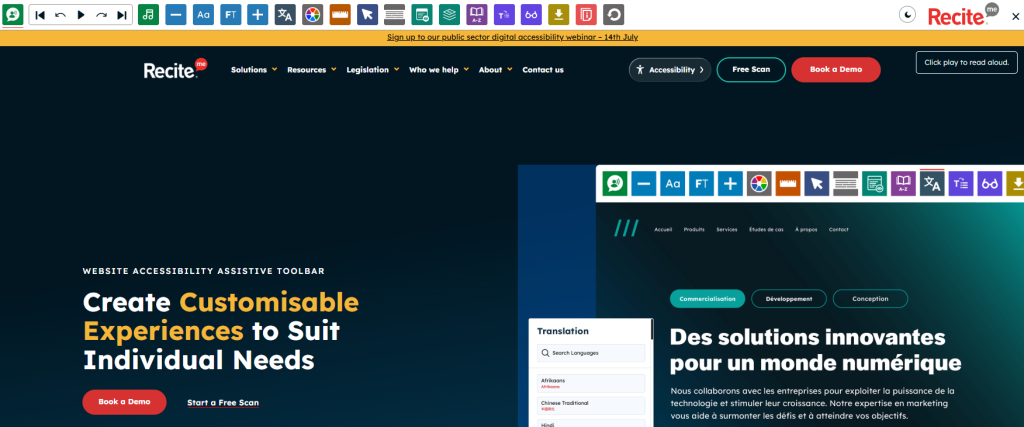Close the Recite Me toolbar with X
This screenshot has width=1024, height=427.
tap(1015, 17)
